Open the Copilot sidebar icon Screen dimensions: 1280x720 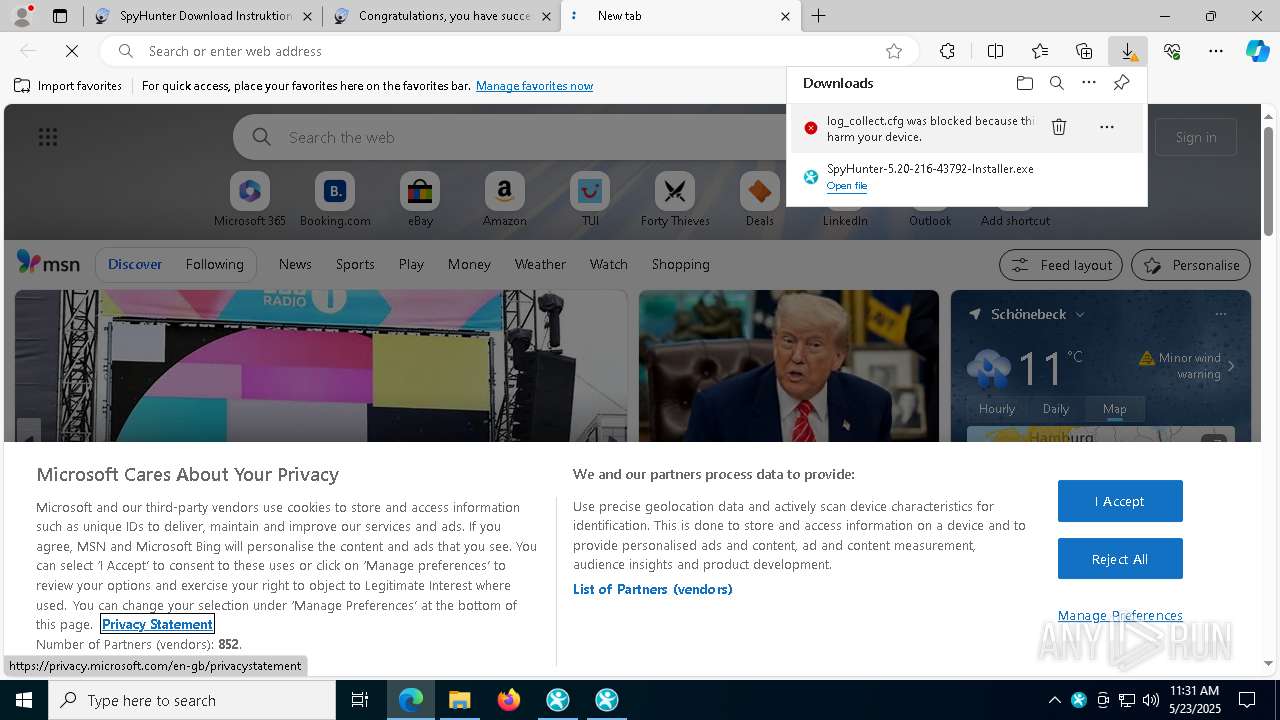[x=1258, y=51]
